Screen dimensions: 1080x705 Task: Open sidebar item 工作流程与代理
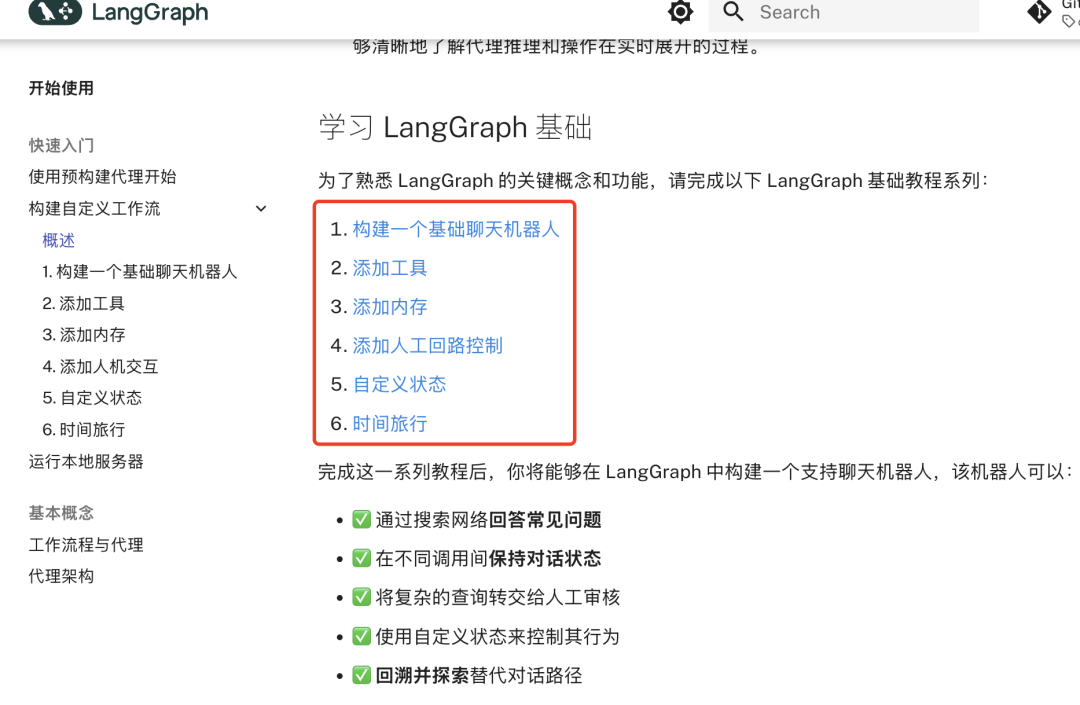pyautogui.click(x=86, y=545)
